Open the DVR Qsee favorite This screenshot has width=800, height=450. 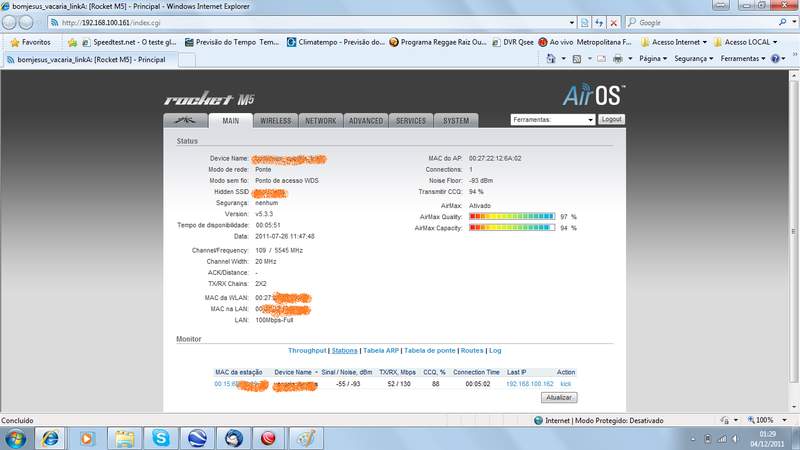[x=513, y=42]
